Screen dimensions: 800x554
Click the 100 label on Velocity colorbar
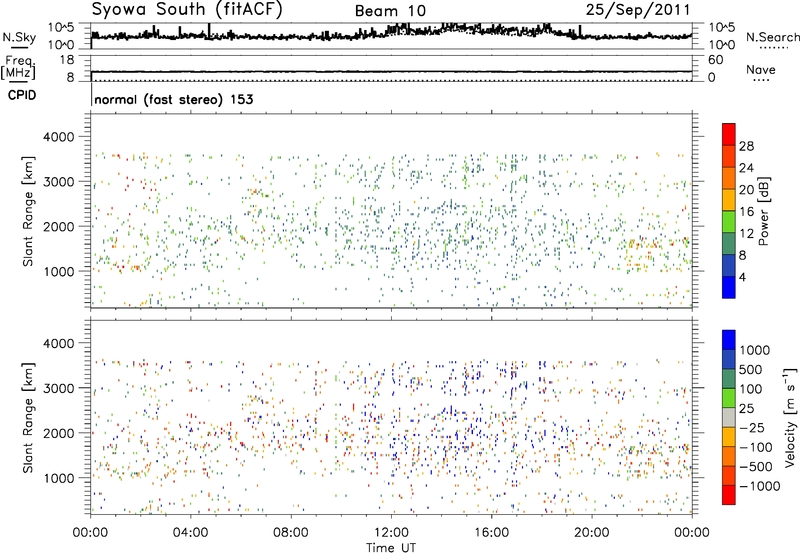pyautogui.click(x=751, y=389)
